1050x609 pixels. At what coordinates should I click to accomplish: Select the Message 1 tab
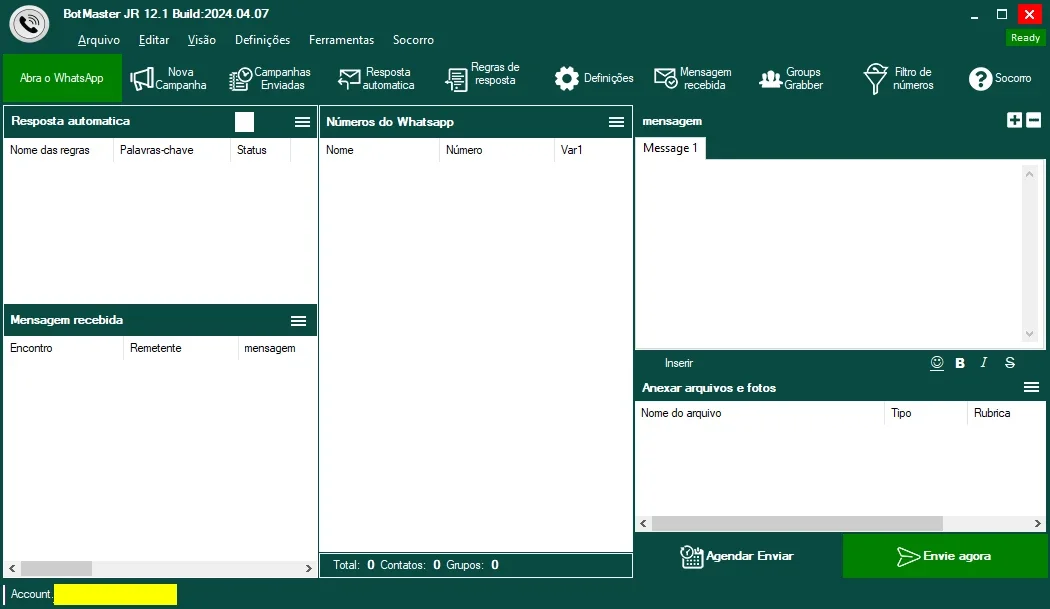(670, 148)
